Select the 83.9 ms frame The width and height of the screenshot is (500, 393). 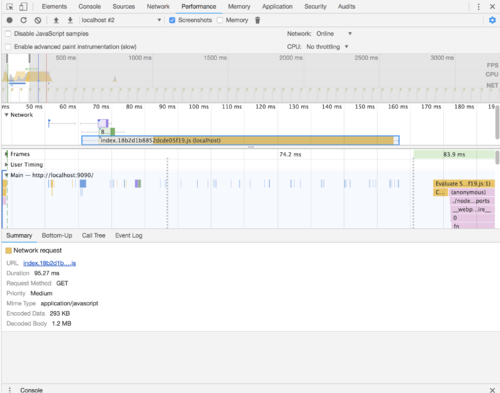[x=454, y=154]
